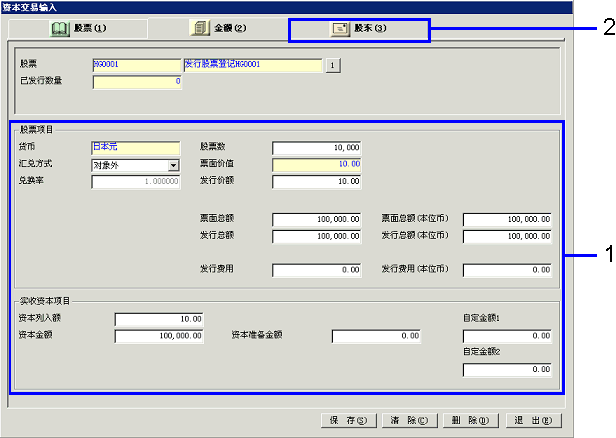The width and height of the screenshot is (616, 438).
Task: Click the 兑换率 field showing 1.000000
Action: (x=136, y=182)
